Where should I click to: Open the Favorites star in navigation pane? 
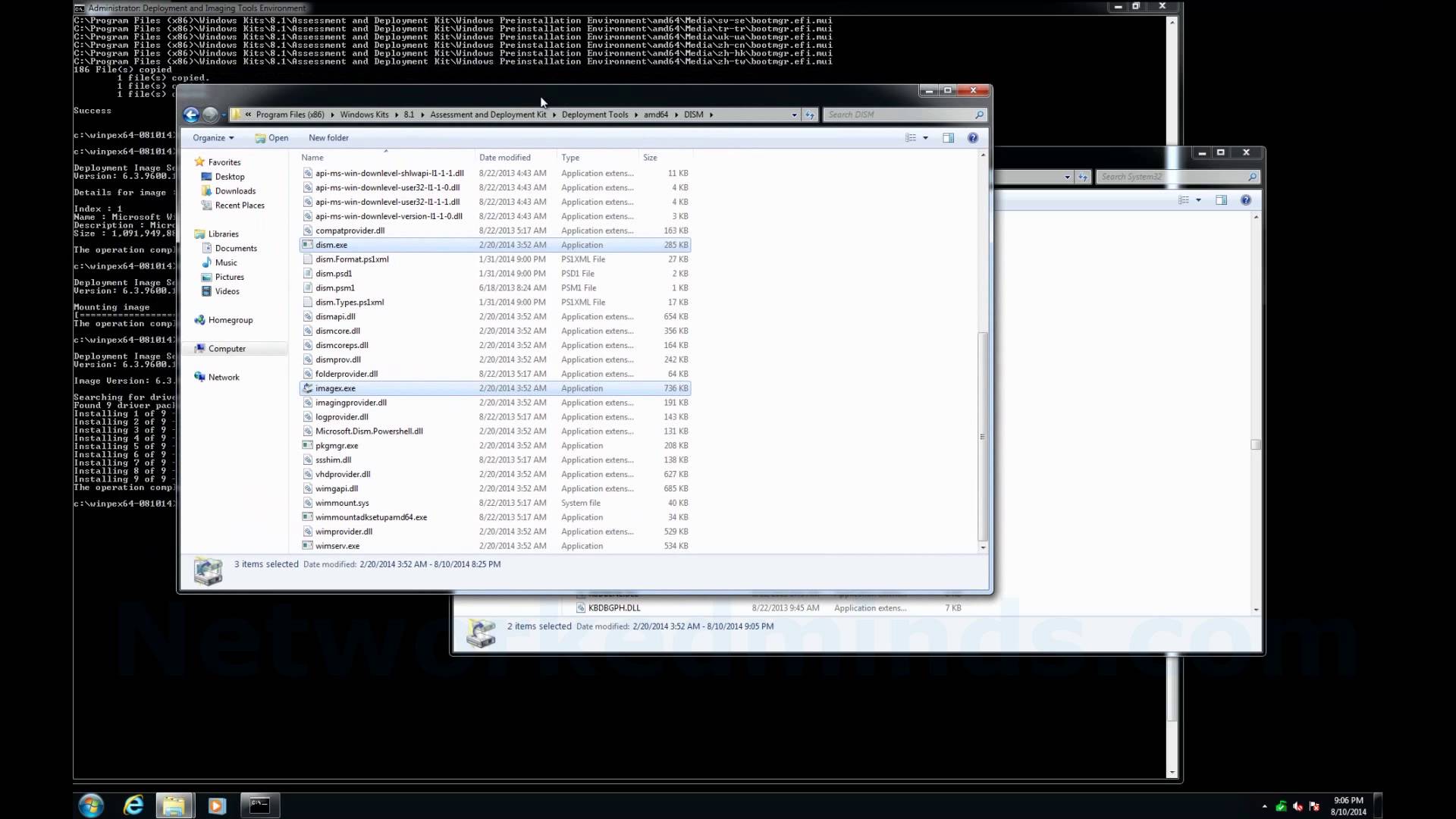199,162
